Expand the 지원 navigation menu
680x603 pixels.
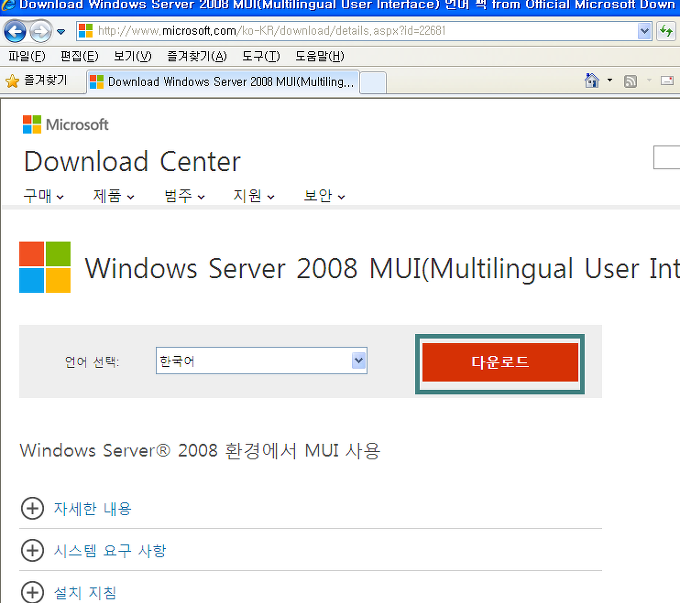(254, 196)
